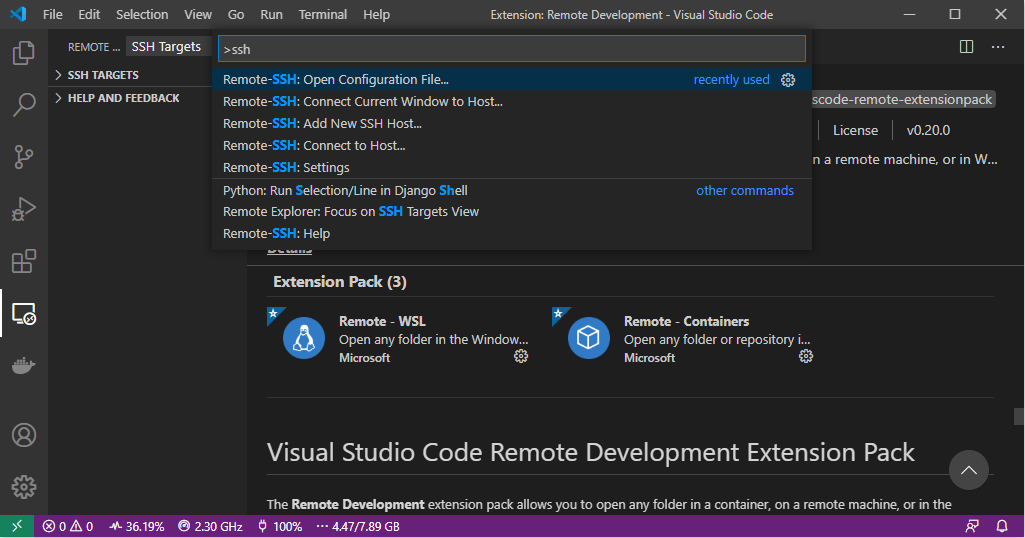1025x538 pixels.
Task: Open the Help menu
Action: click(377, 14)
